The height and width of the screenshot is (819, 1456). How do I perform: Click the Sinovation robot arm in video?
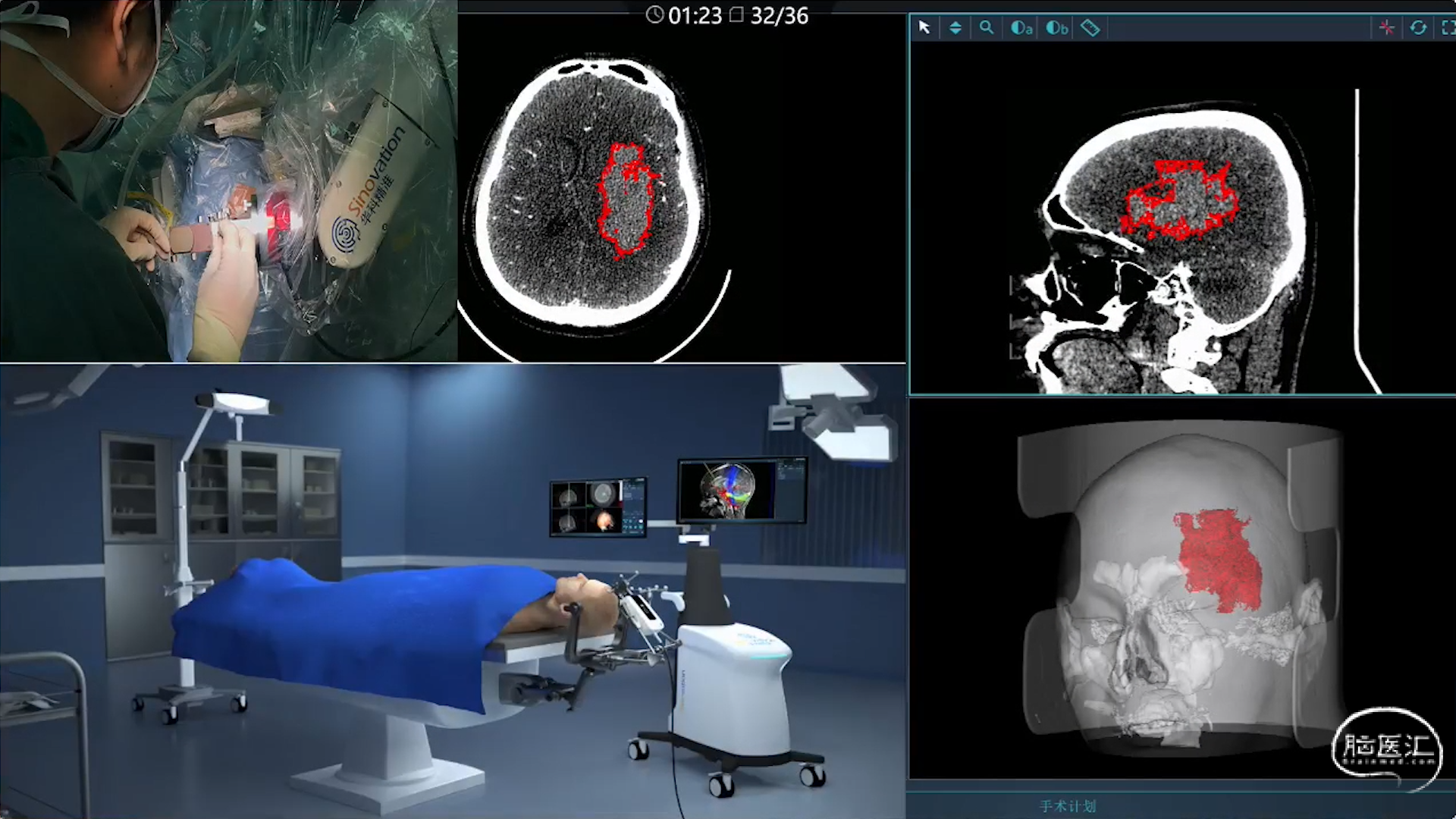point(372,193)
